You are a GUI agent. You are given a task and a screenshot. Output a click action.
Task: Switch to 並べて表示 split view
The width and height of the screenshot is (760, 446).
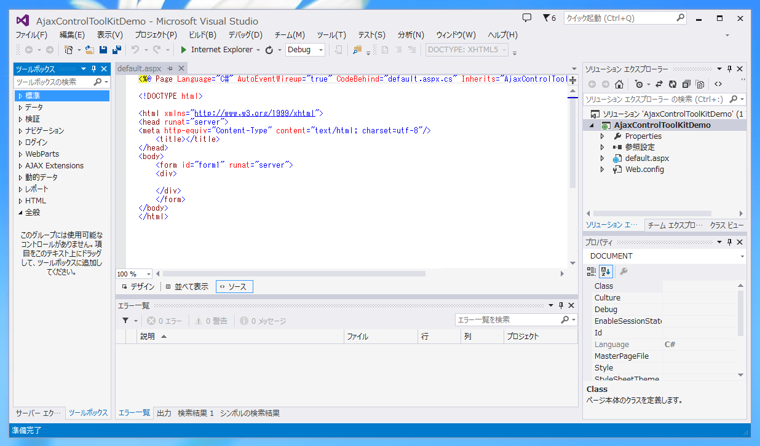pyautogui.click(x=187, y=287)
